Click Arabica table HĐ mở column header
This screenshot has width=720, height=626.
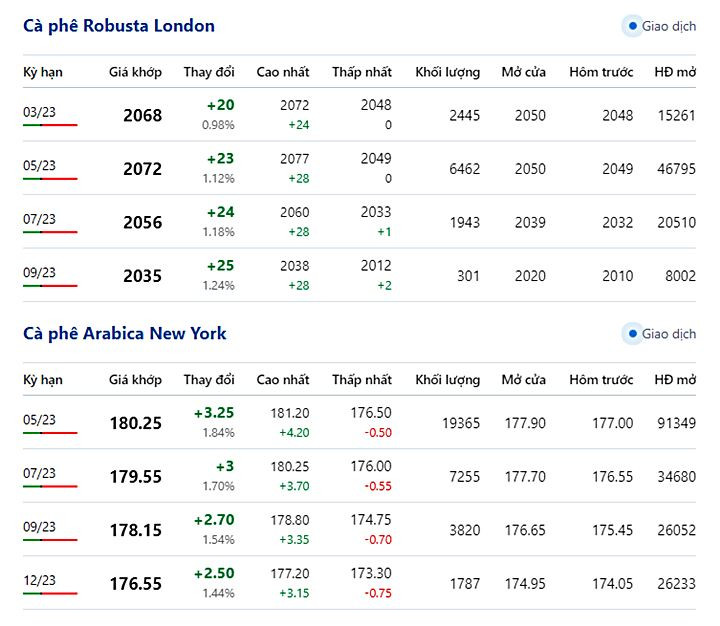point(675,380)
